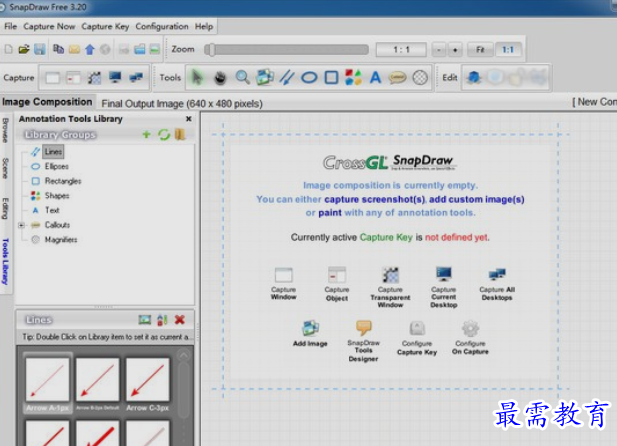The image size is (617, 446).
Task: Select Rectangles in Library Groups tree
Action: pos(63,181)
